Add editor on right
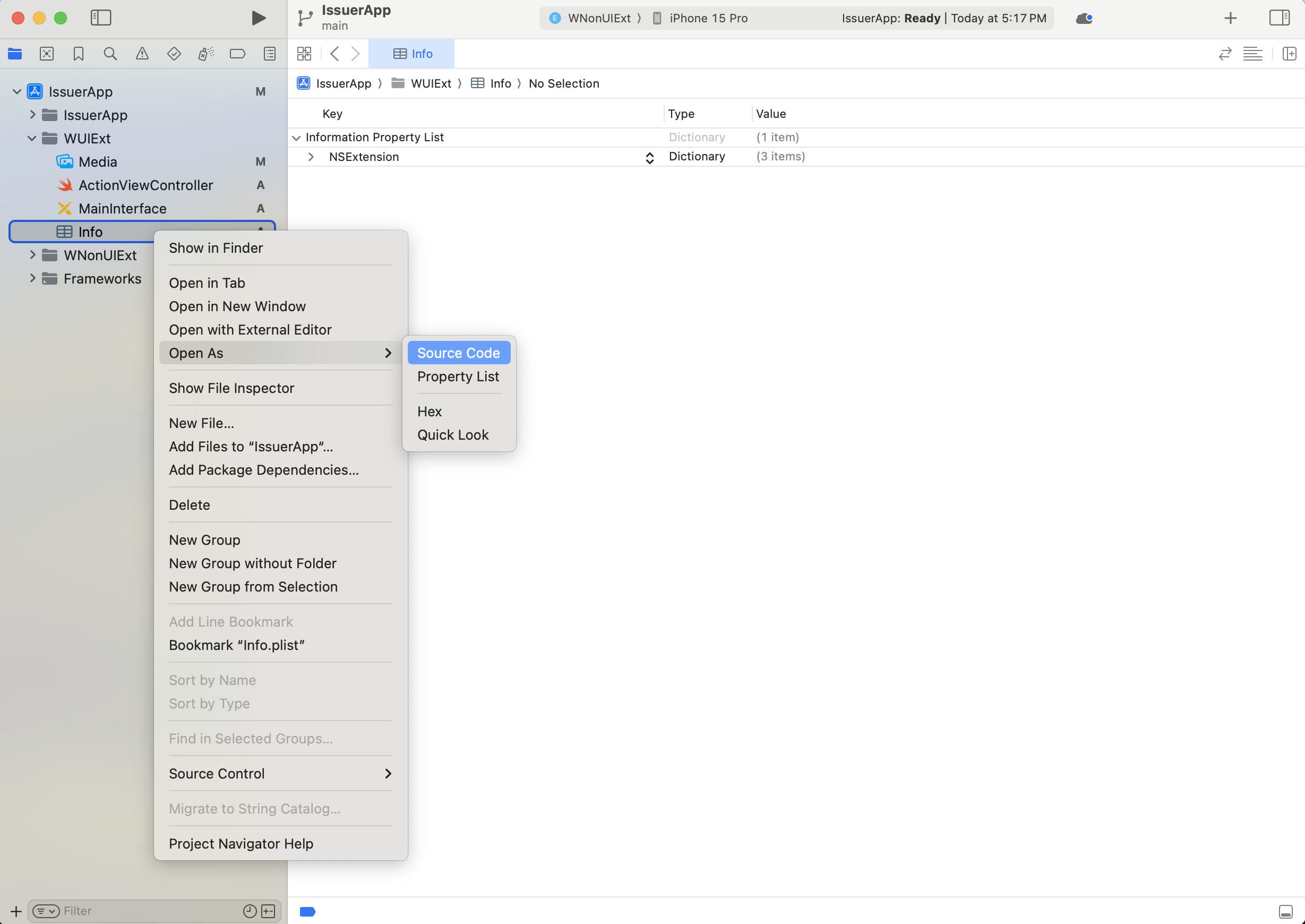 tap(1289, 54)
